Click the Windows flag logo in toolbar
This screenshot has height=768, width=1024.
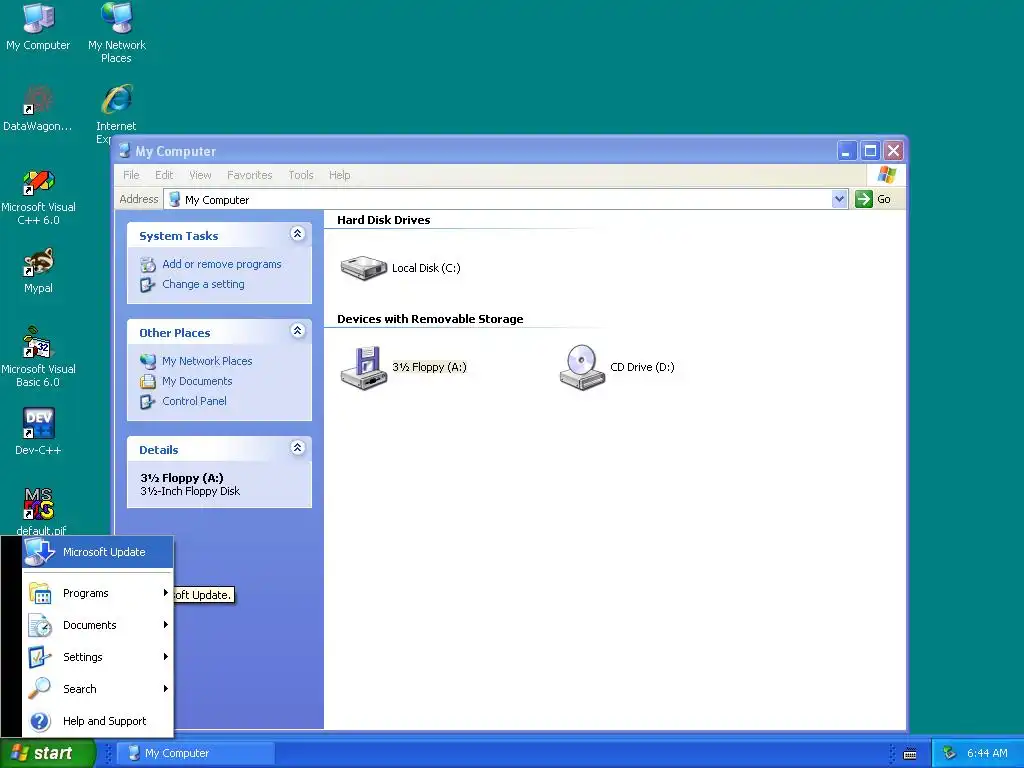tap(886, 175)
